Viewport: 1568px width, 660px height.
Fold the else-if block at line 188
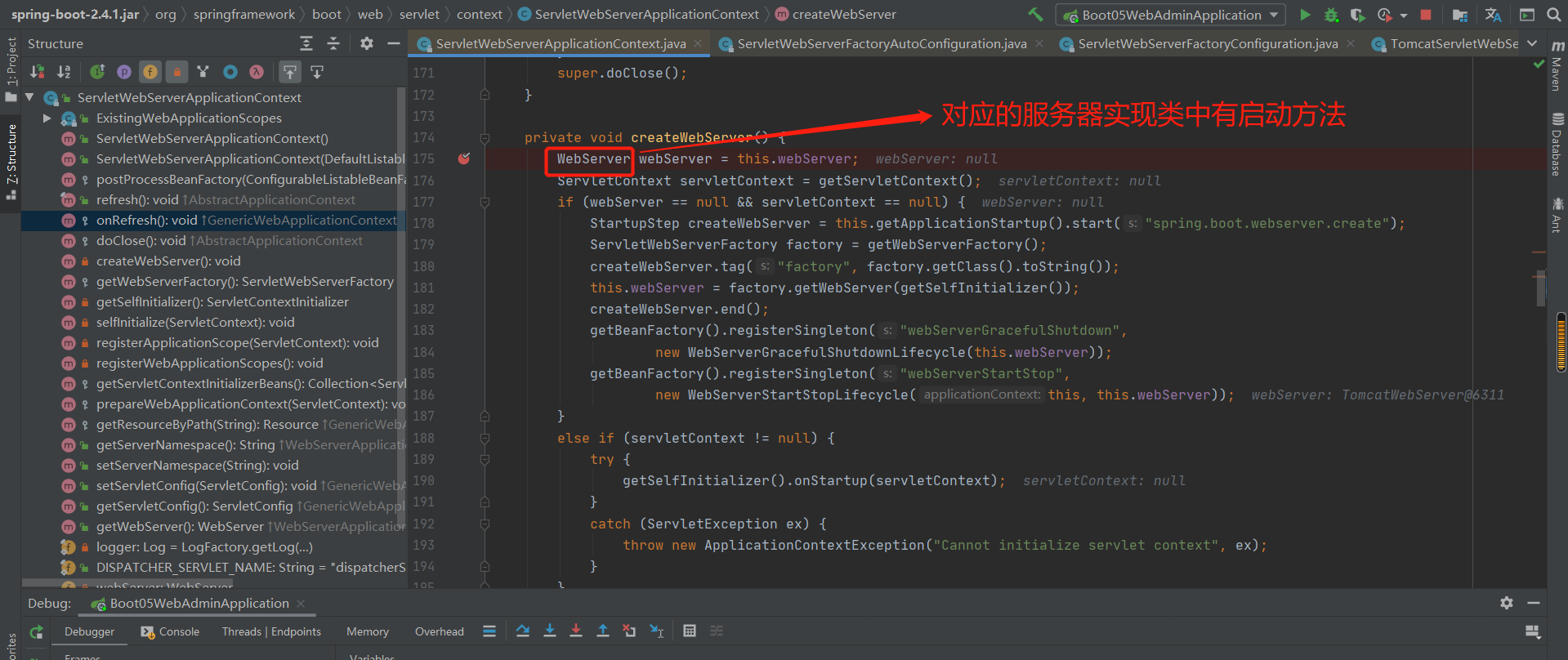pos(485,439)
